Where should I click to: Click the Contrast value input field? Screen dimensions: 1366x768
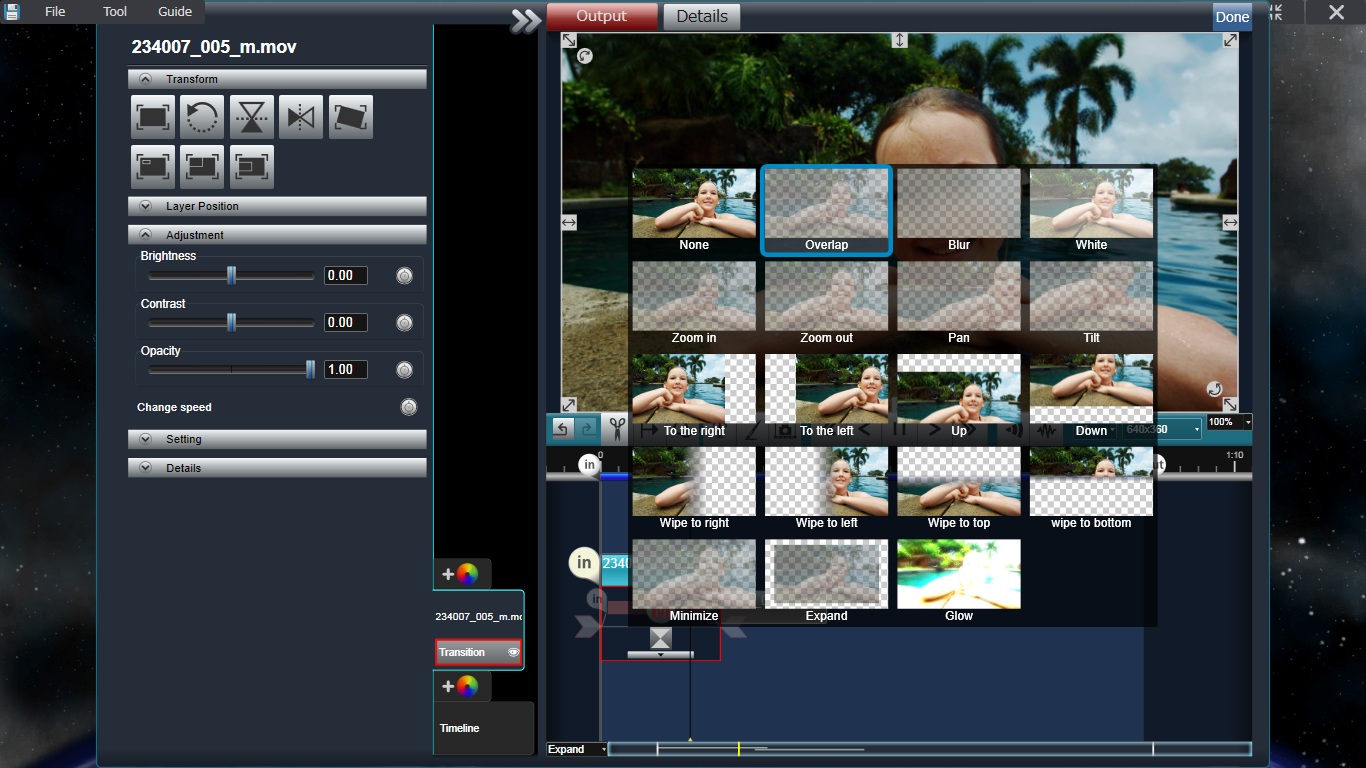click(345, 323)
